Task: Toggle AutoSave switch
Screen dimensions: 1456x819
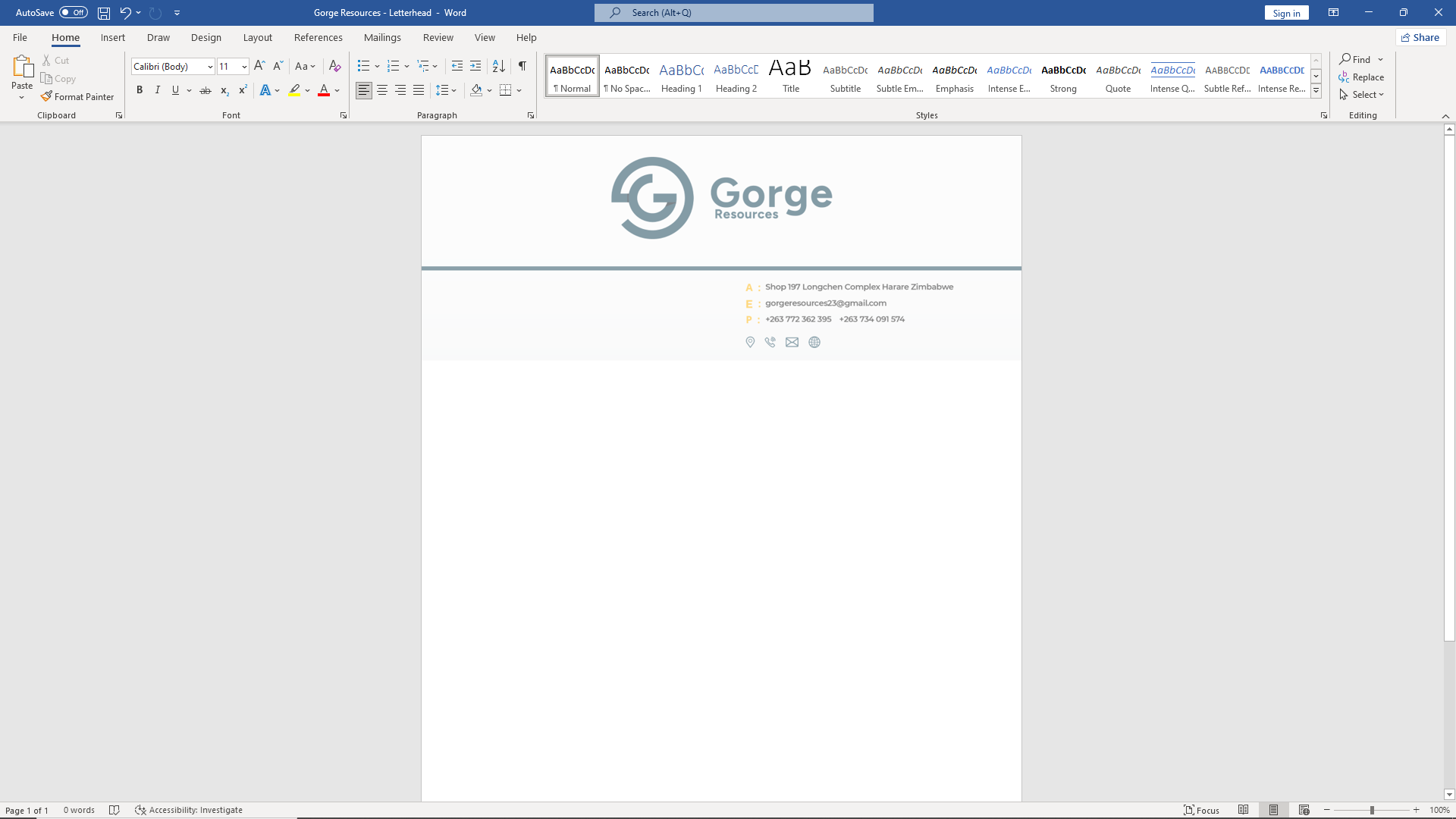Action: click(74, 12)
